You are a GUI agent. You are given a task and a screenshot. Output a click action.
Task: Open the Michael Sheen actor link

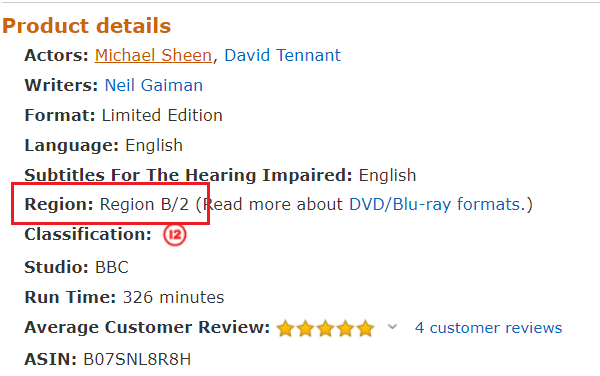coord(153,55)
